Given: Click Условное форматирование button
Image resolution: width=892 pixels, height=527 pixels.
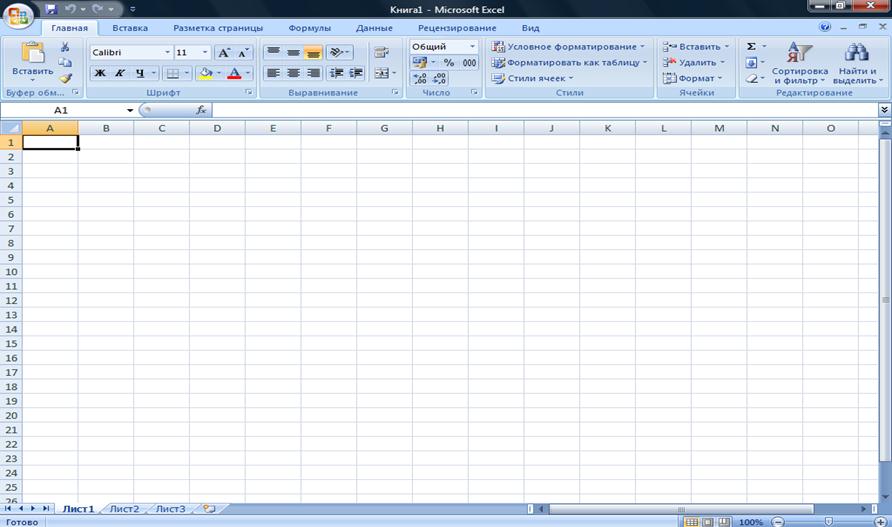Looking at the screenshot, I should (x=569, y=47).
